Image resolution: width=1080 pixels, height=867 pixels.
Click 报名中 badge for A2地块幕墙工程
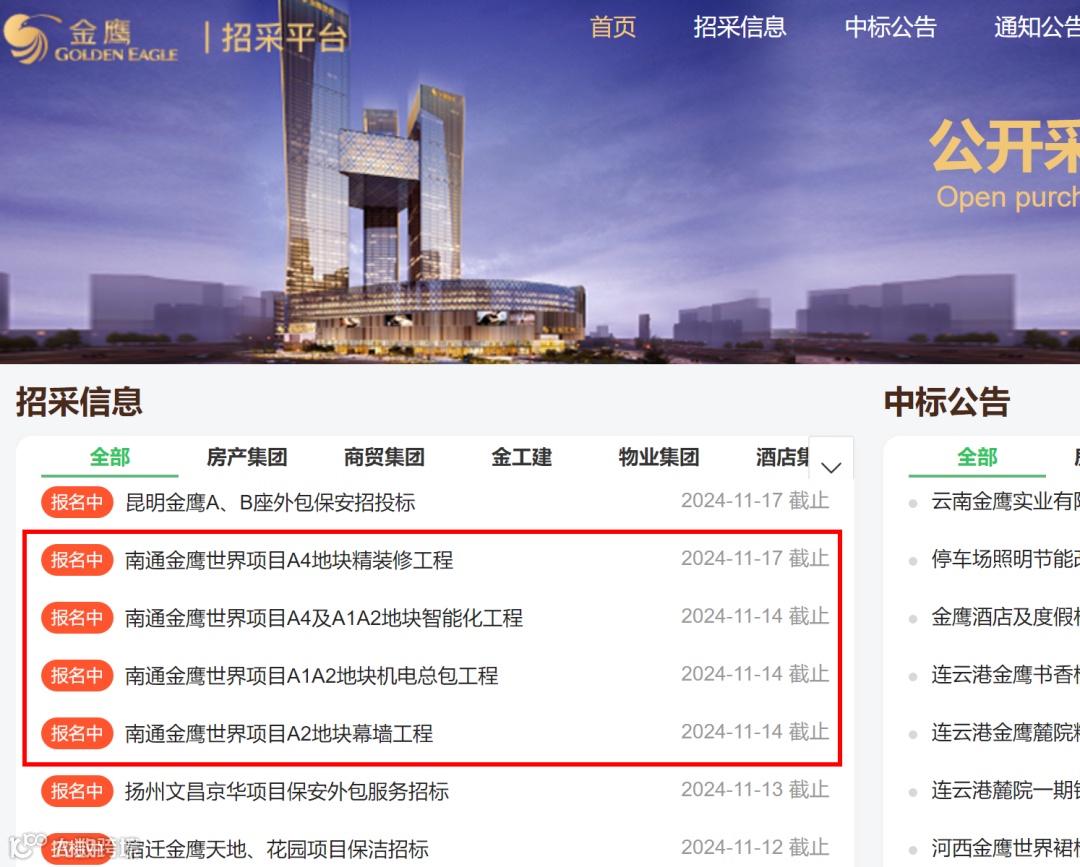click(x=77, y=733)
